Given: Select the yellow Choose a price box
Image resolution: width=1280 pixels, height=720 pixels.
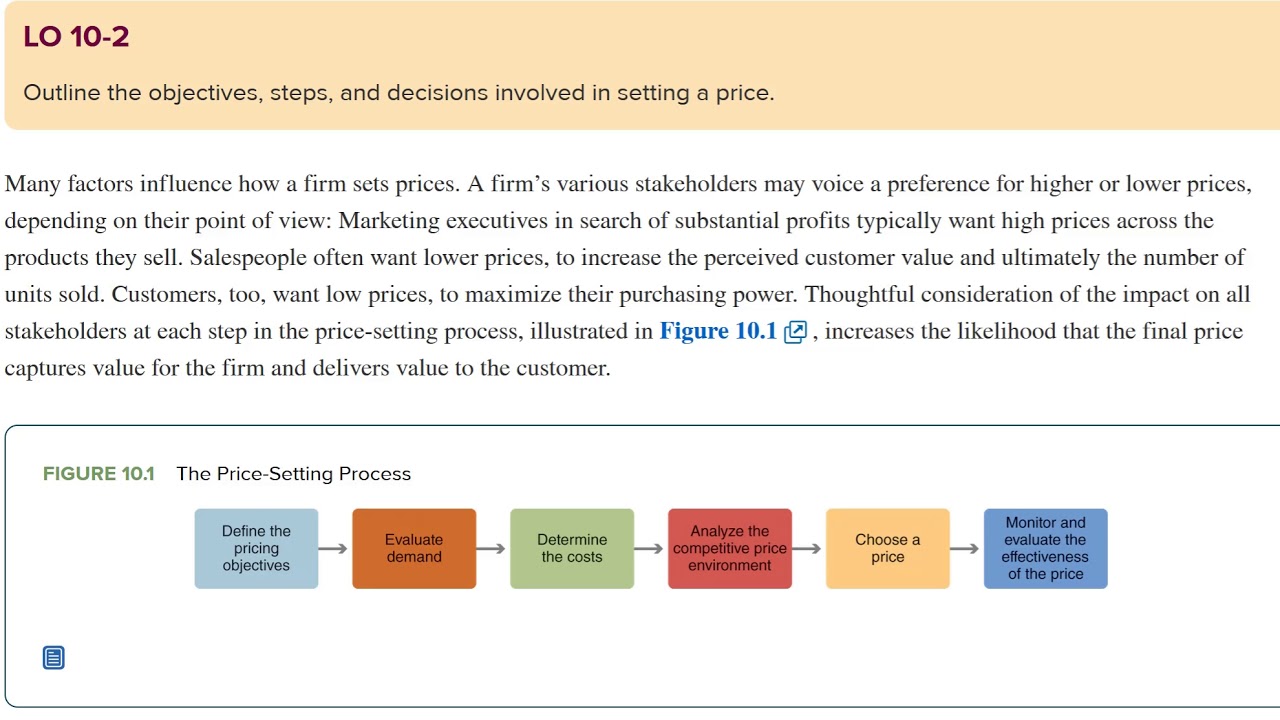Looking at the screenshot, I should (x=888, y=549).
